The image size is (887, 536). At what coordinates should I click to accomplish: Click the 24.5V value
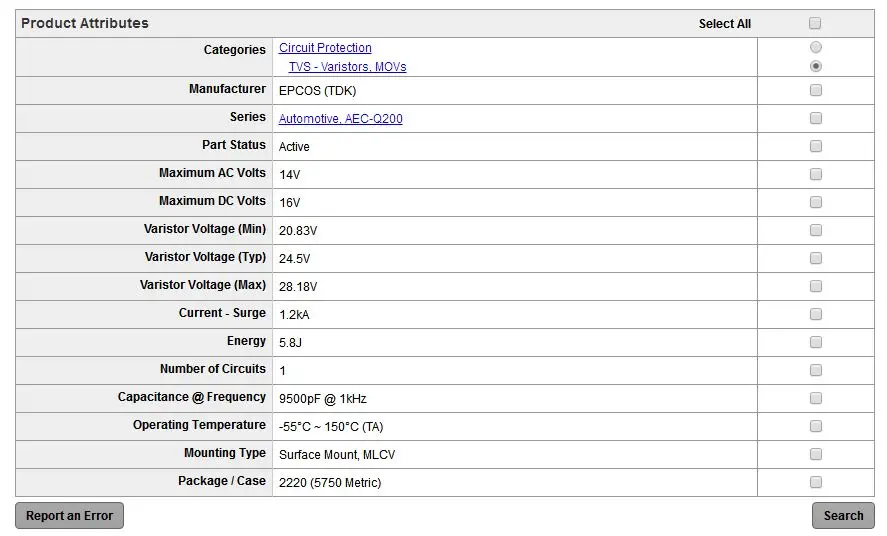(294, 259)
